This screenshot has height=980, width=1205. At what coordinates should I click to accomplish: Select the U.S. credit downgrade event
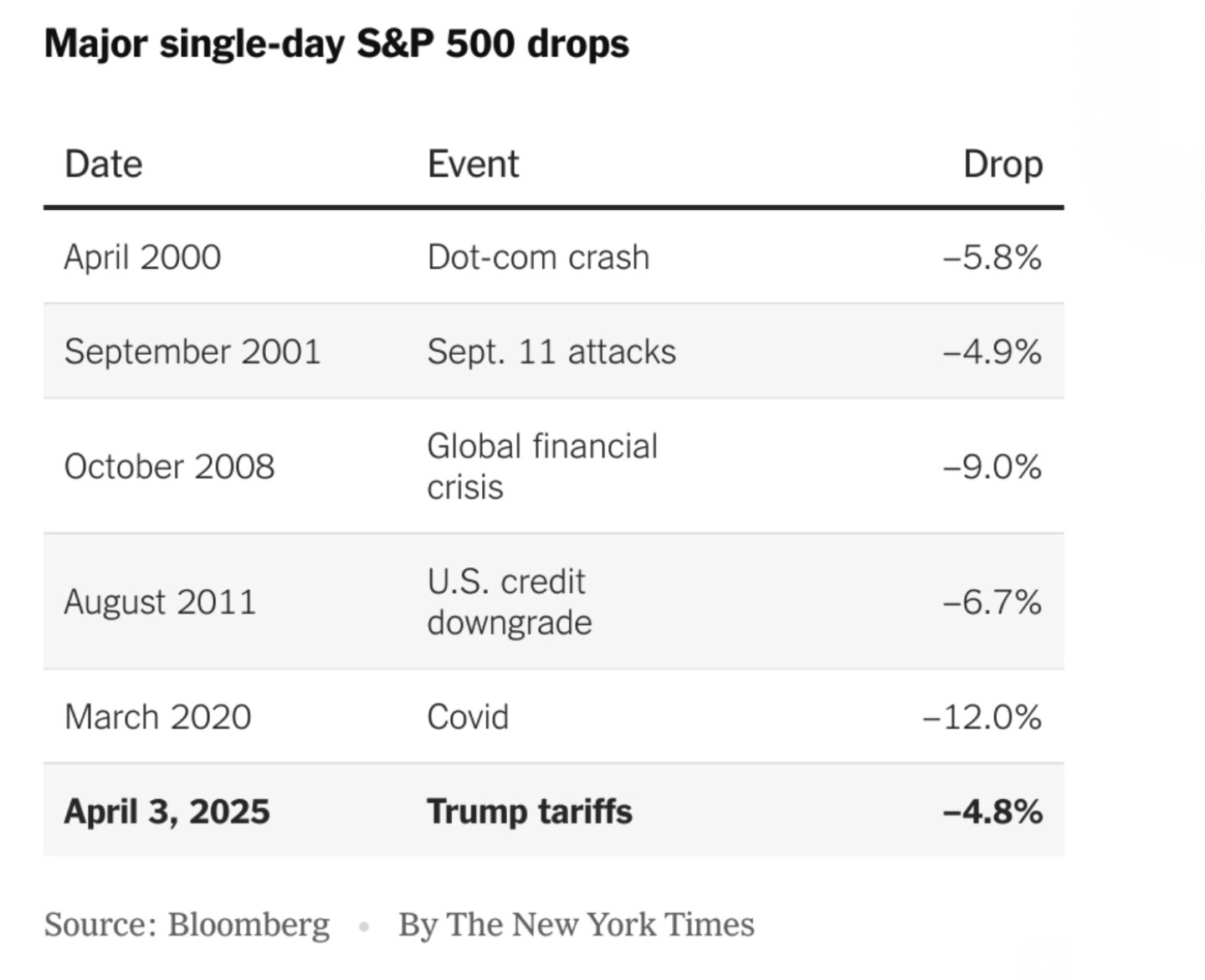click(x=509, y=602)
